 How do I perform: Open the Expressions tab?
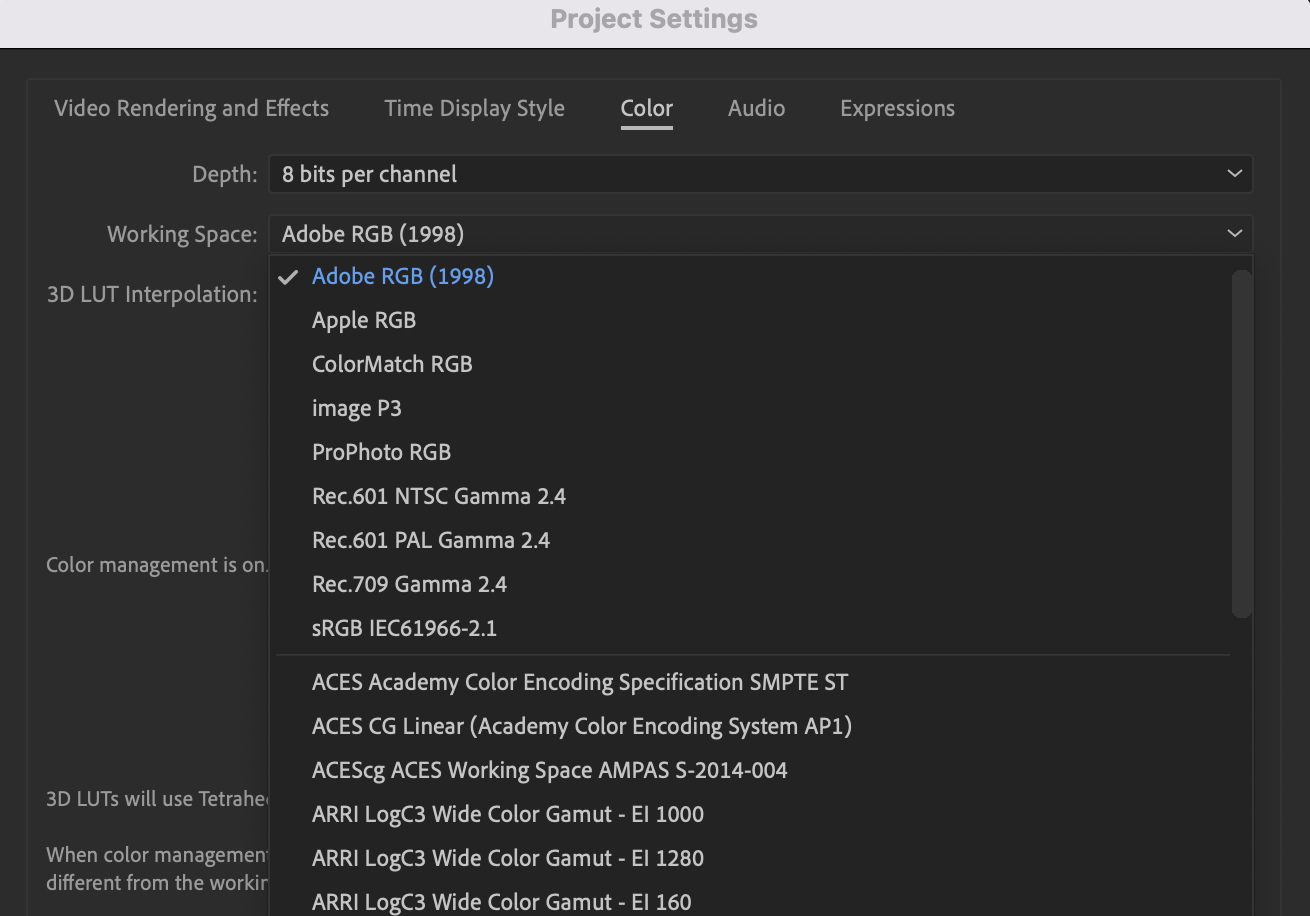pyautogui.click(x=896, y=108)
